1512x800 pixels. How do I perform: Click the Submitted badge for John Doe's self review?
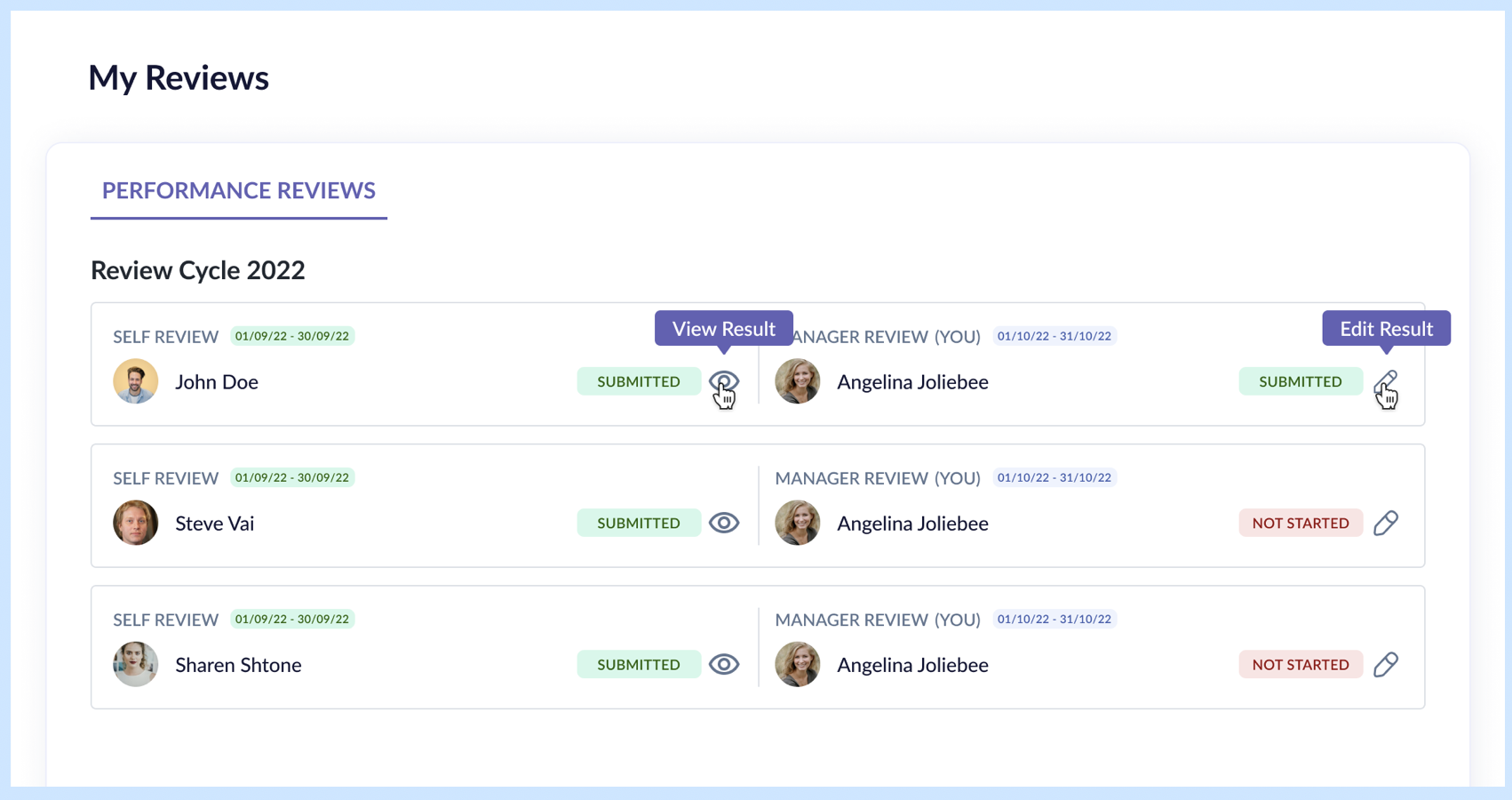[x=638, y=381]
